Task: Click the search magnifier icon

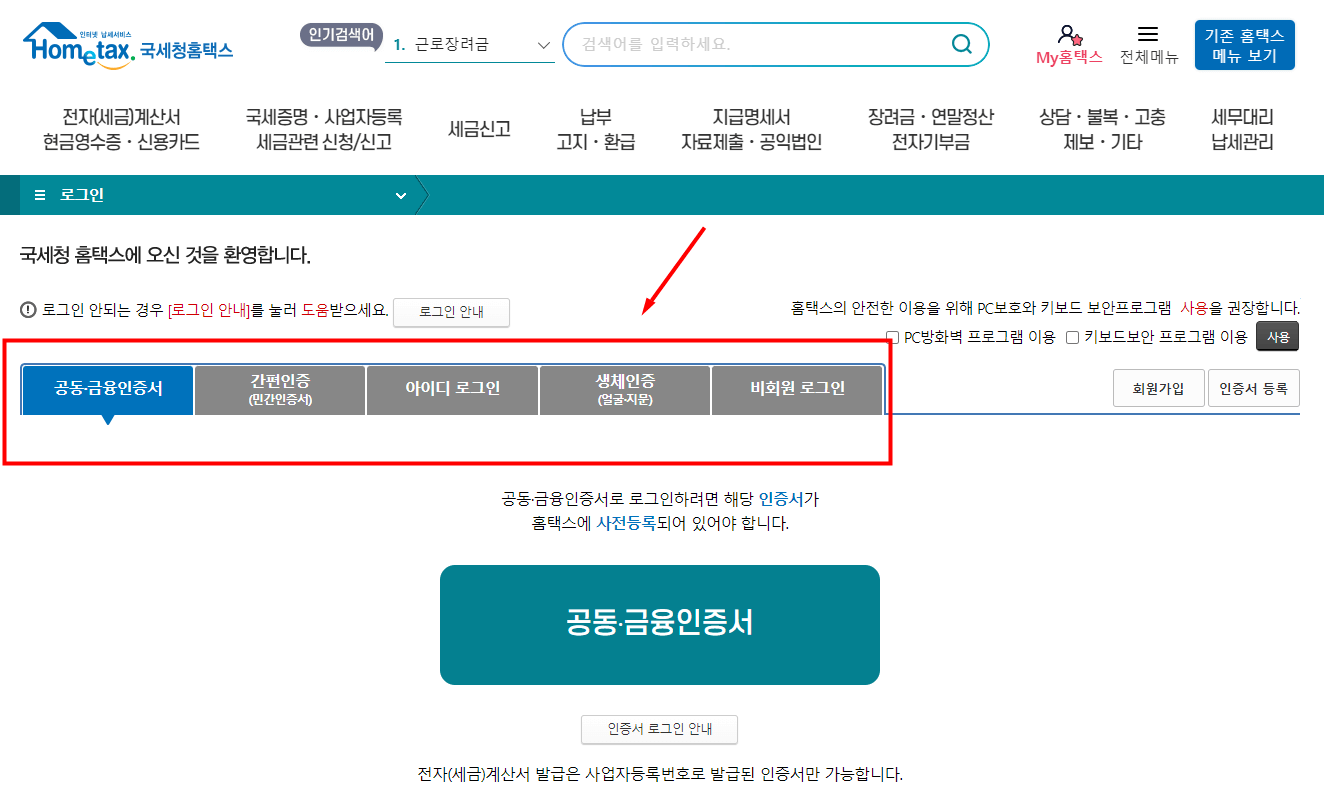Action: pyautogui.click(x=961, y=44)
